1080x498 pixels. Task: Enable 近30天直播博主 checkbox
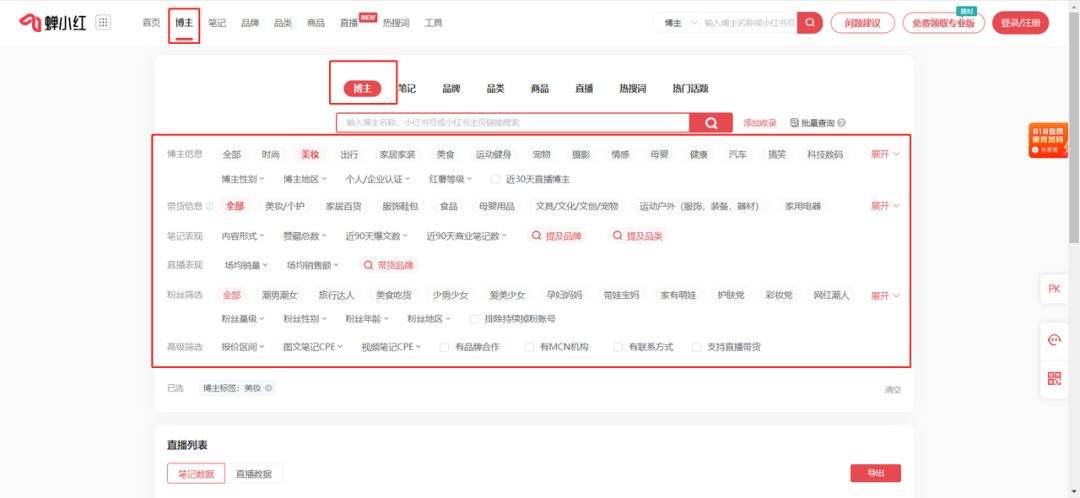pos(495,179)
